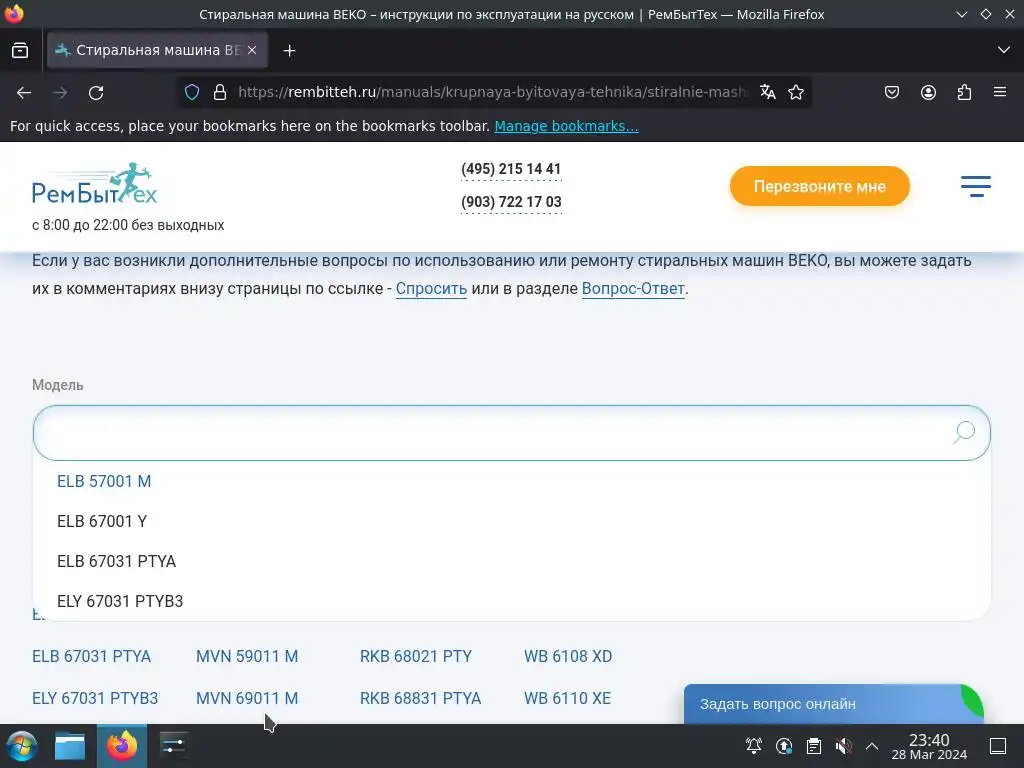This screenshot has height=768, width=1024.
Task: Click the forward navigation arrow
Action: tap(60, 93)
